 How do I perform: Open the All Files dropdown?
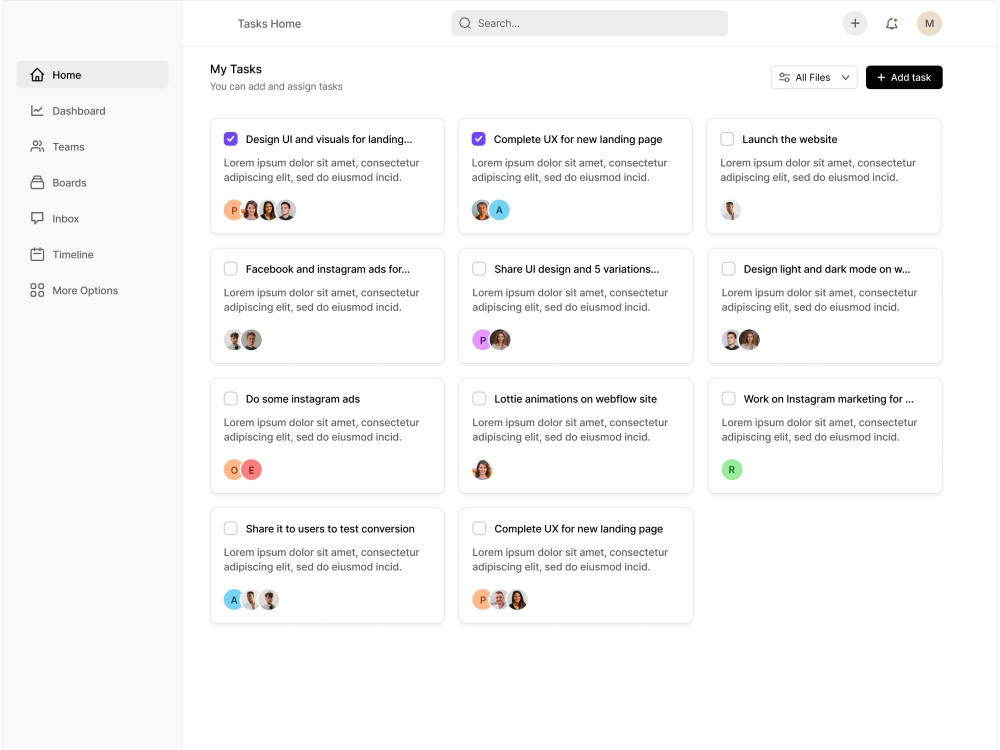(x=814, y=77)
